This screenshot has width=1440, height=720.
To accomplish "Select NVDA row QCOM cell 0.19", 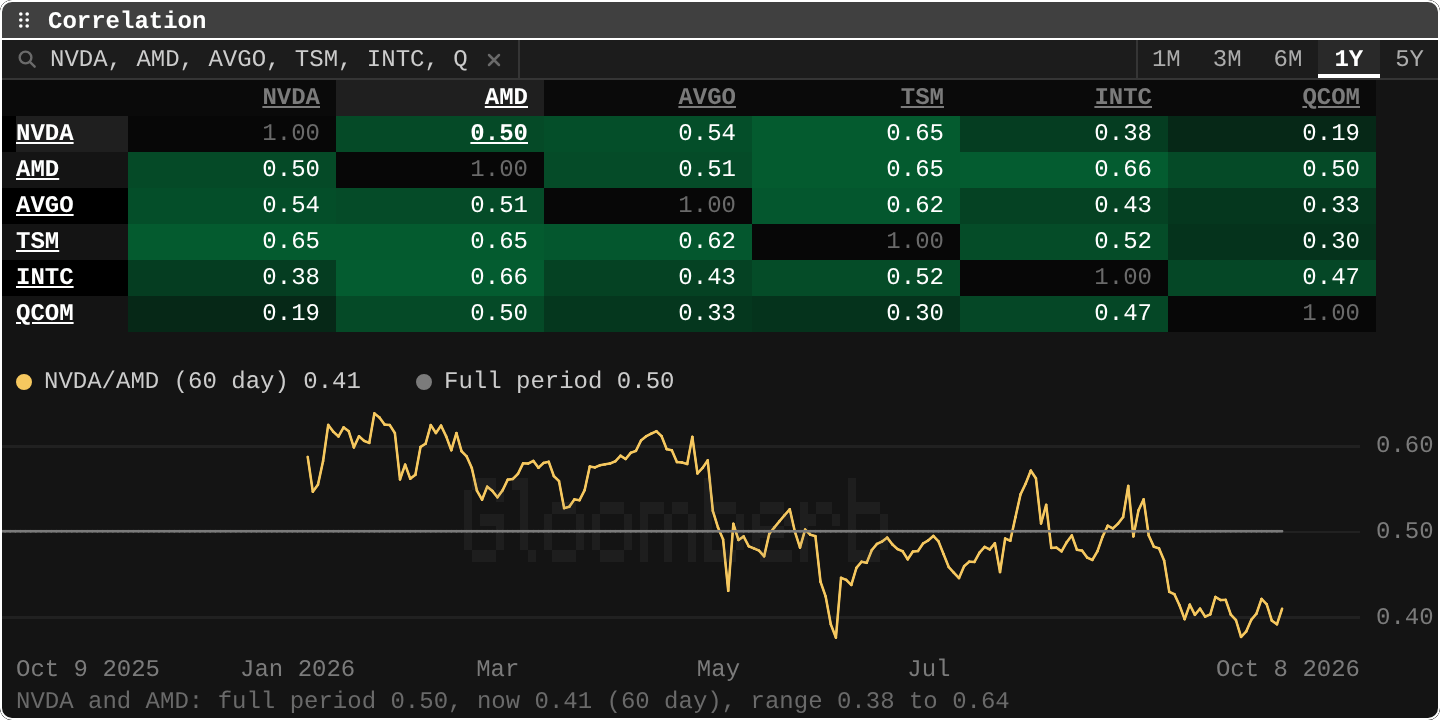I will [1272, 133].
